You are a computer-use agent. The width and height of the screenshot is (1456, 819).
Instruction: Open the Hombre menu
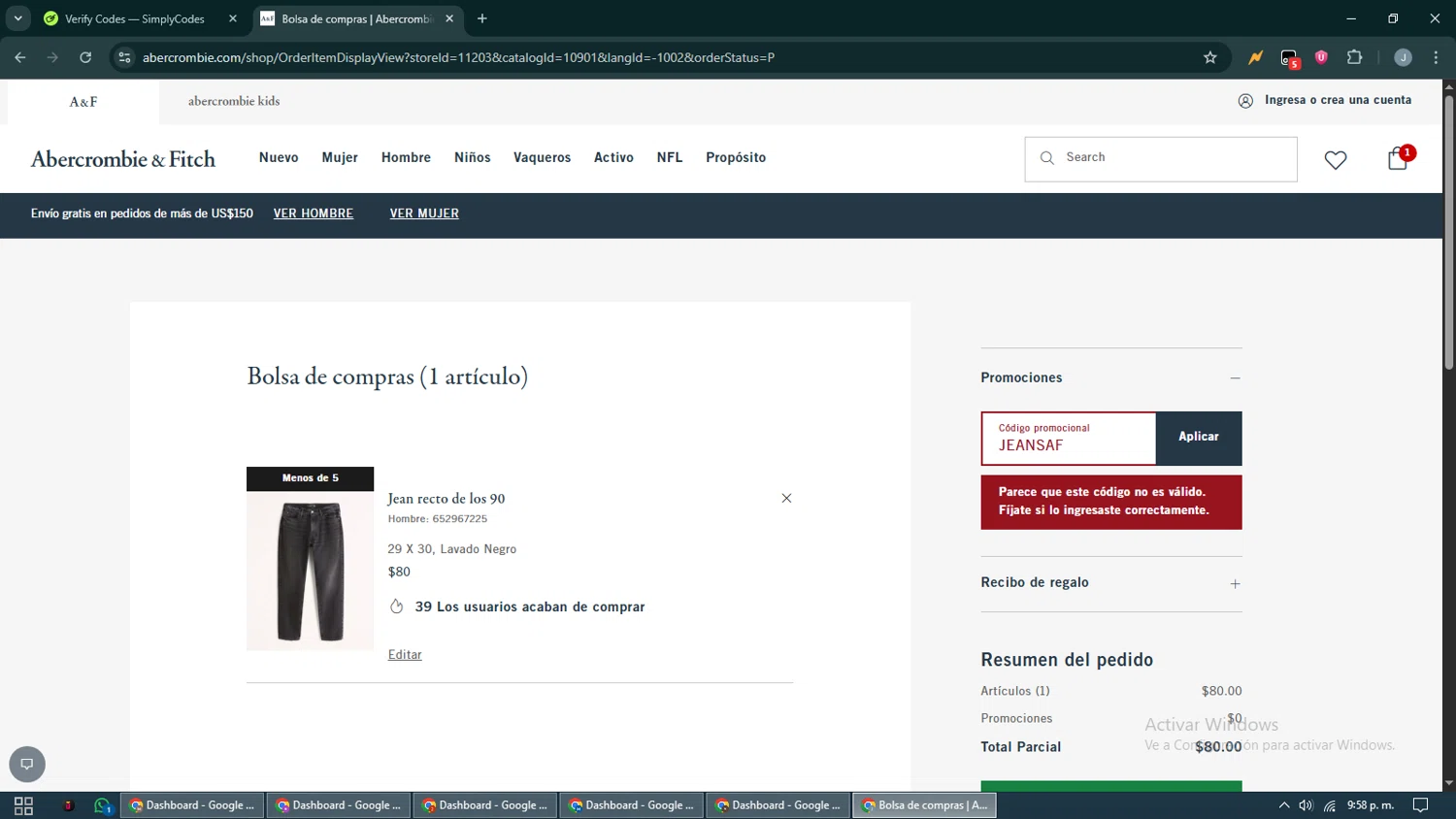click(406, 157)
